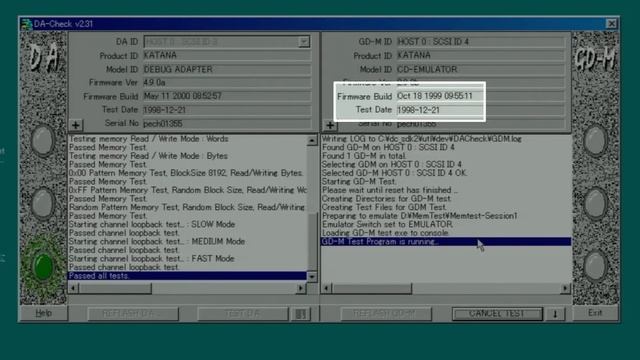This screenshot has width=640, height=360.
Task: Click the bottom gray indicator light on GD-M side
Action: pos(596,266)
